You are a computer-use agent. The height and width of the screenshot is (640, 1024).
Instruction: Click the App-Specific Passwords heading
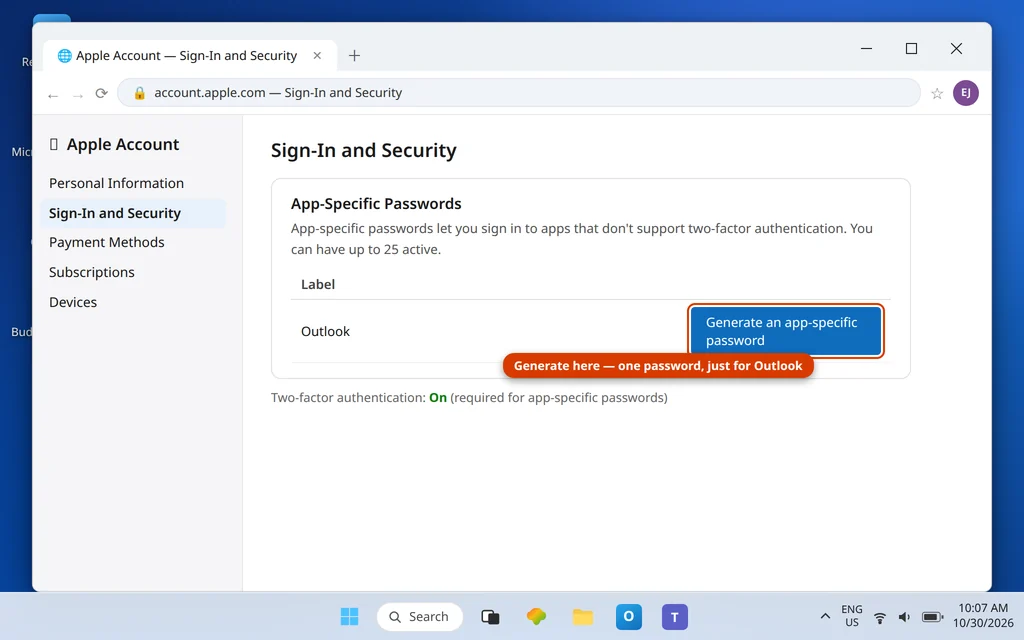point(376,204)
